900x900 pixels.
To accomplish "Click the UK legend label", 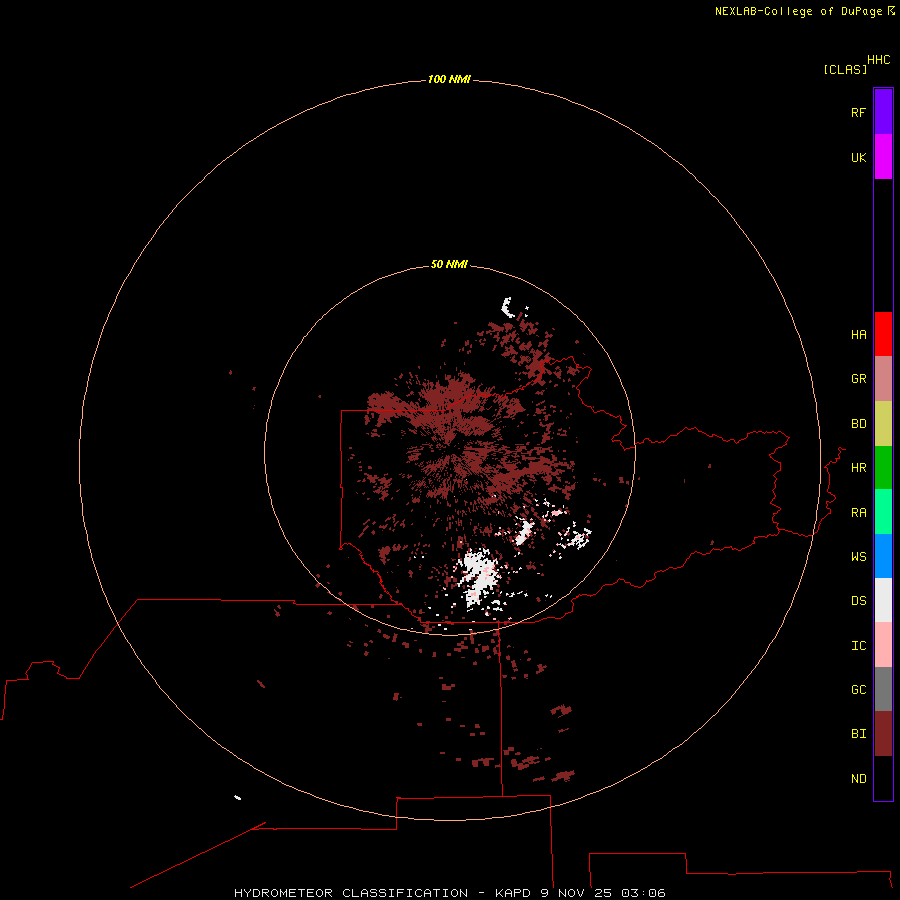I will pyautogui.click(x=858, y=157).
